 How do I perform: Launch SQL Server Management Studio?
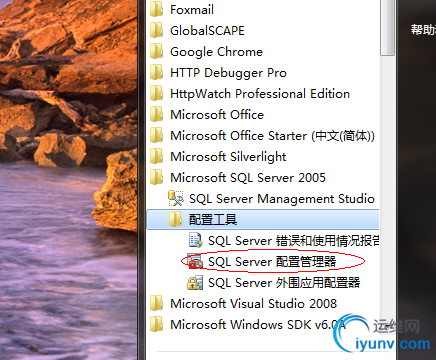(282, 199)
